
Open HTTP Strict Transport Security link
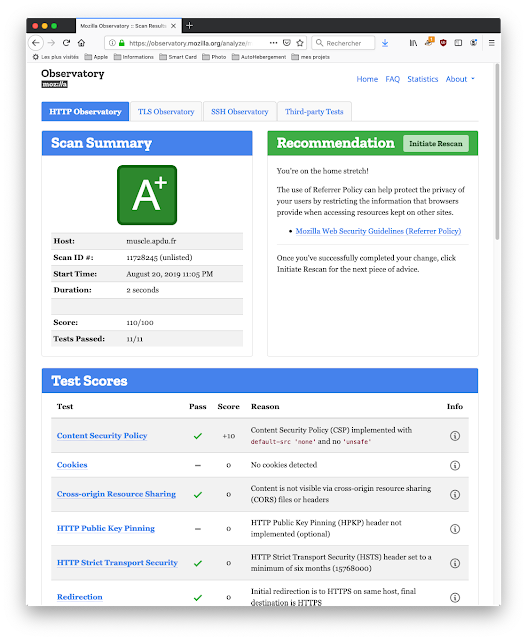(117, 562)
